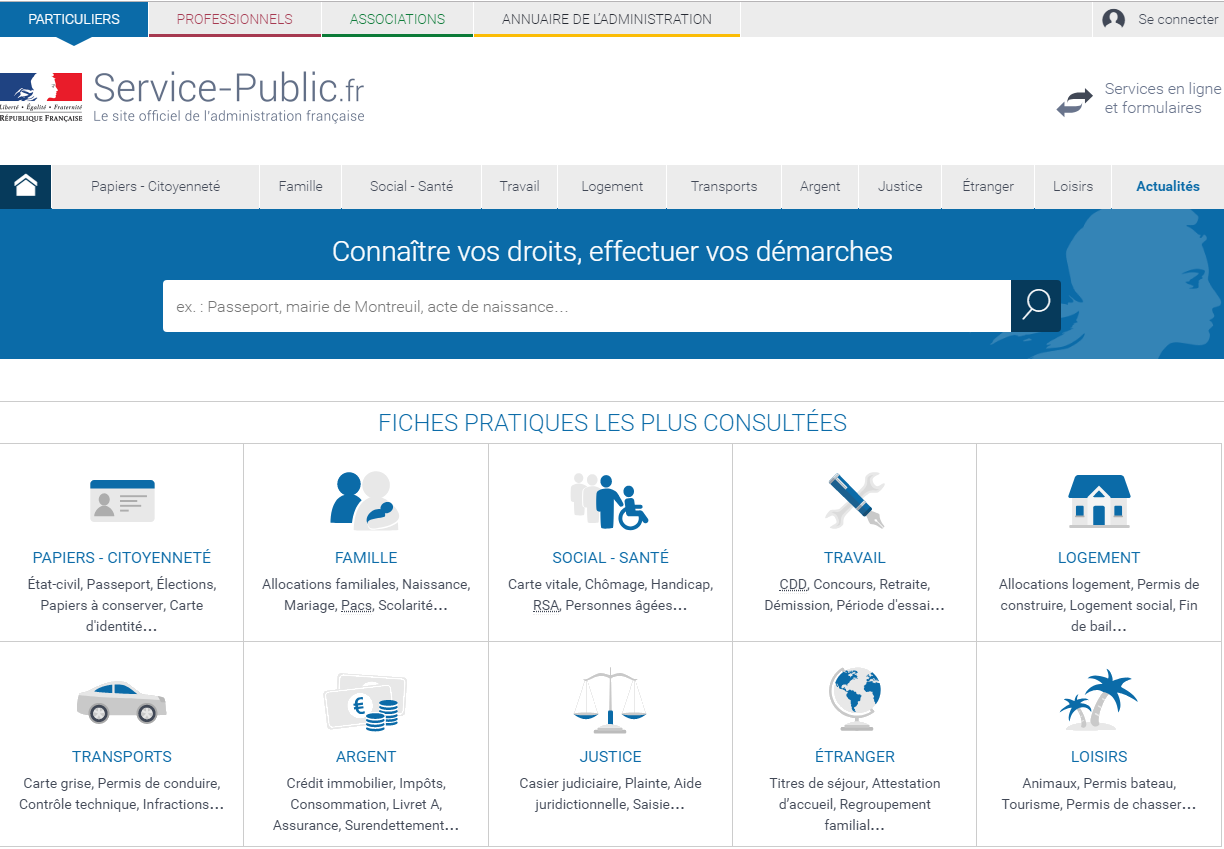Open Papiers - Citoyenneté in the navigation menu
The image size is (1224, 849).
[x=155, y=186]
